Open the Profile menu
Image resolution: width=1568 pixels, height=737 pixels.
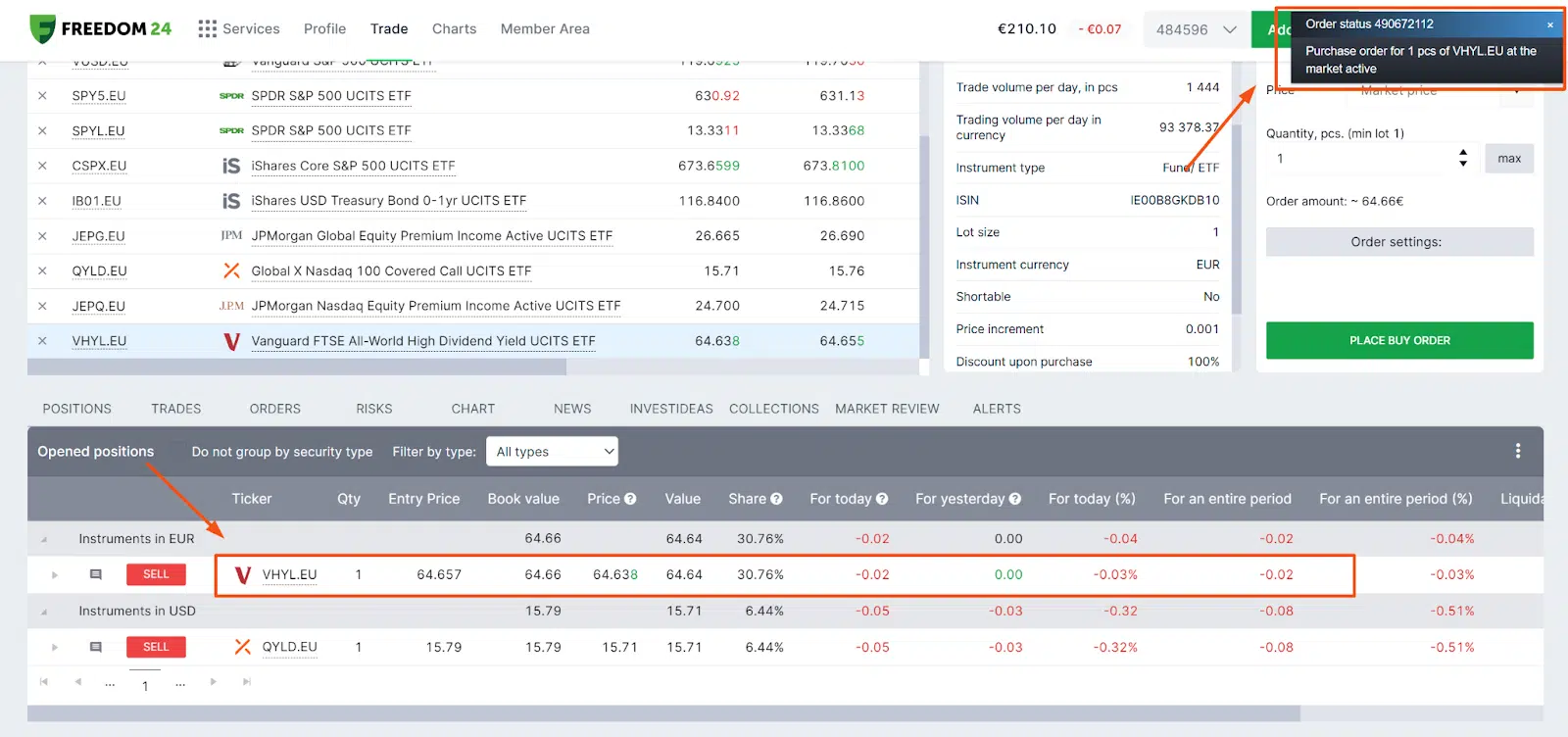tap(324, 28)
